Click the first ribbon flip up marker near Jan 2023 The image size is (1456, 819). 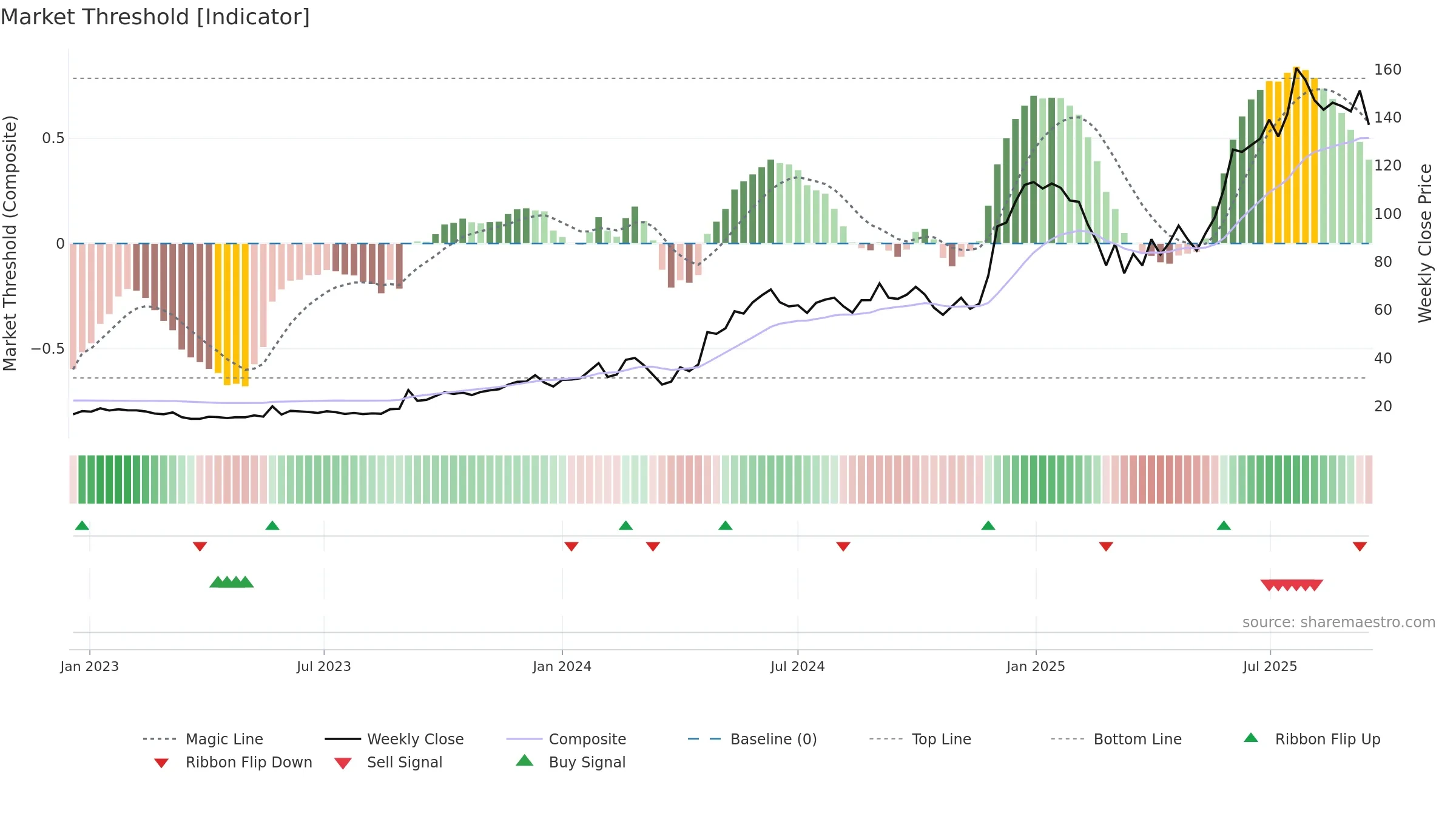(82, 525)
